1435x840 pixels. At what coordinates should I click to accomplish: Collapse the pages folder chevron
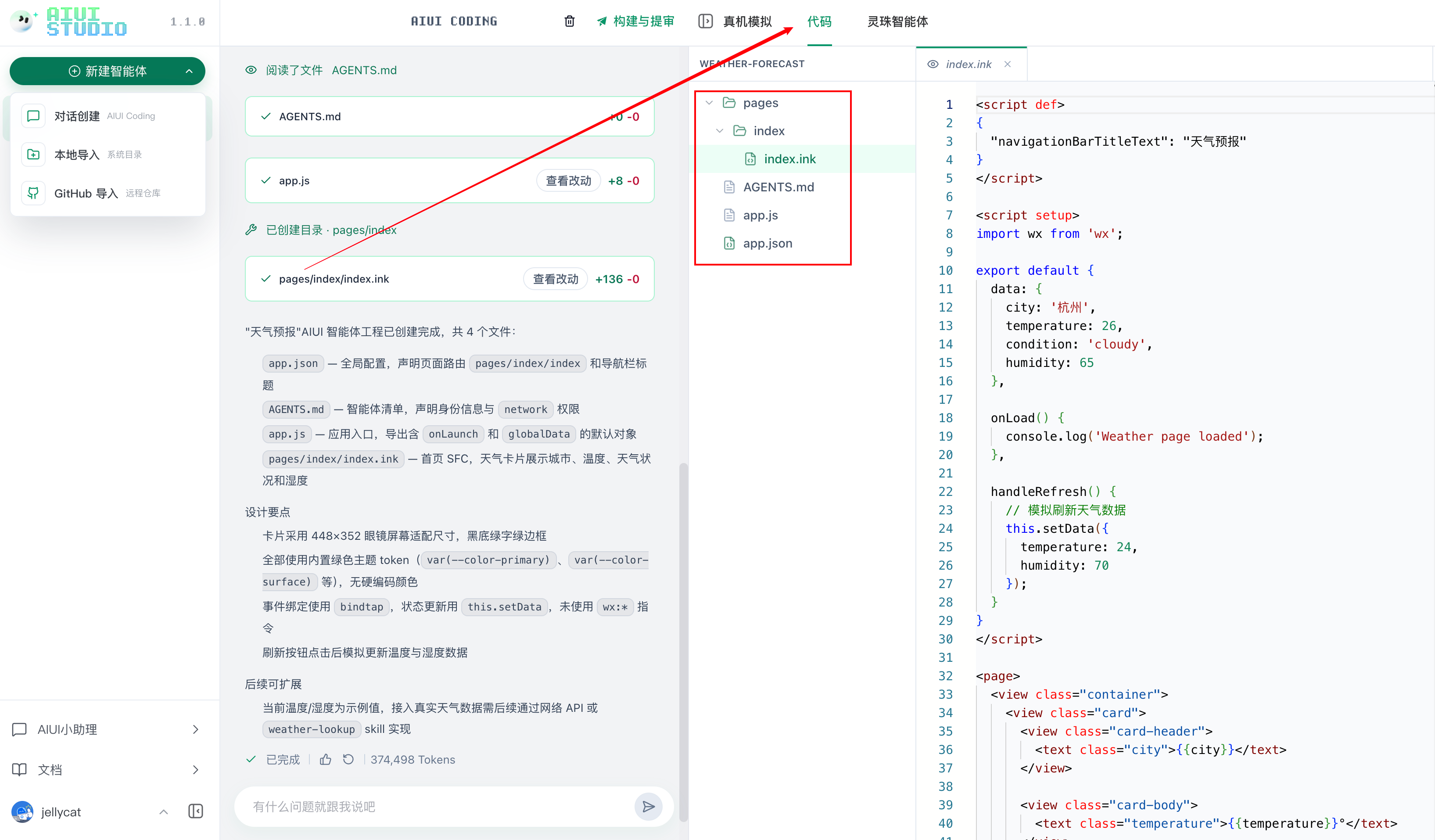pos(710,103)
